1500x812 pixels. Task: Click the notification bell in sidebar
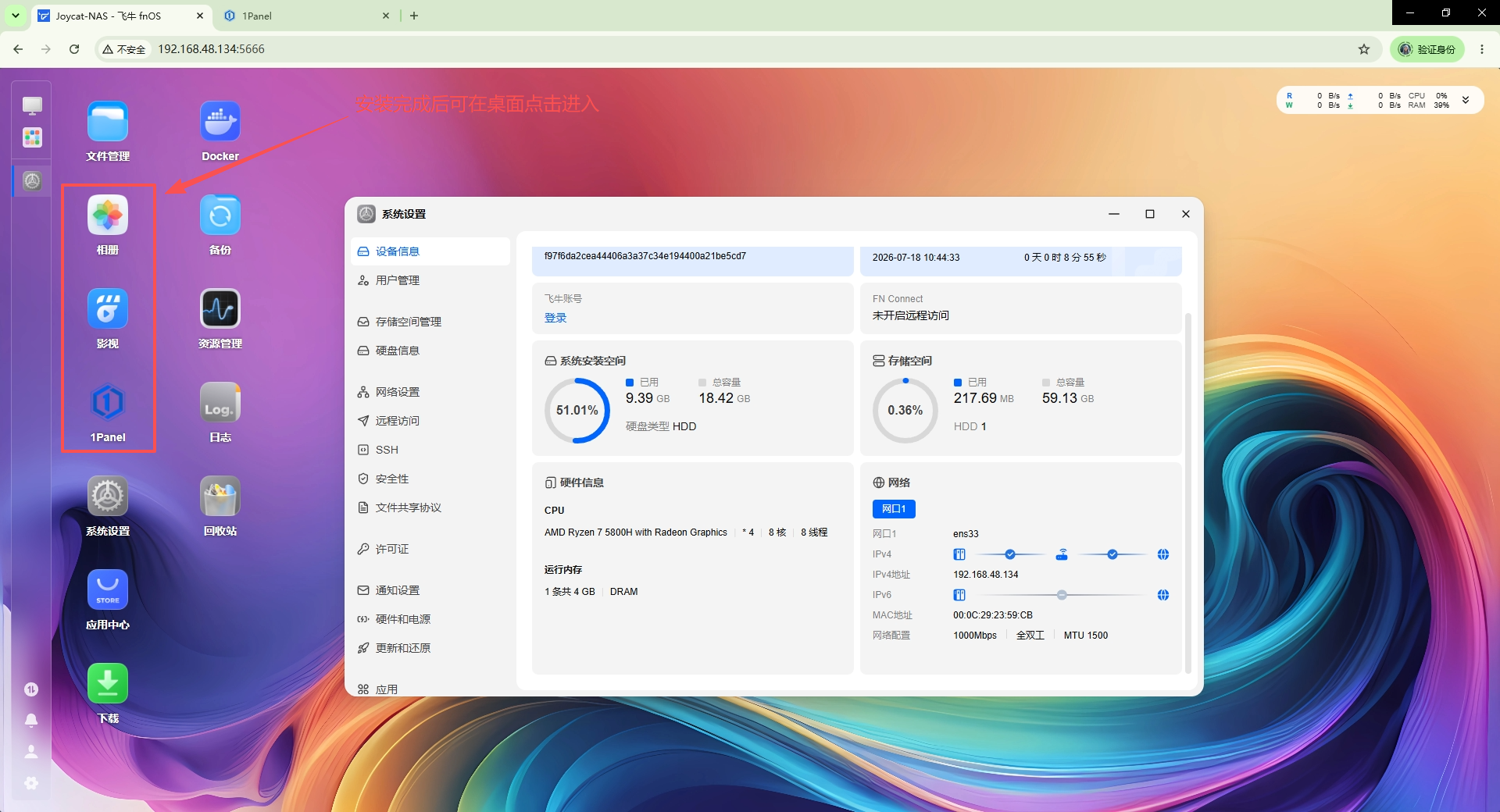tap(31, 720)
